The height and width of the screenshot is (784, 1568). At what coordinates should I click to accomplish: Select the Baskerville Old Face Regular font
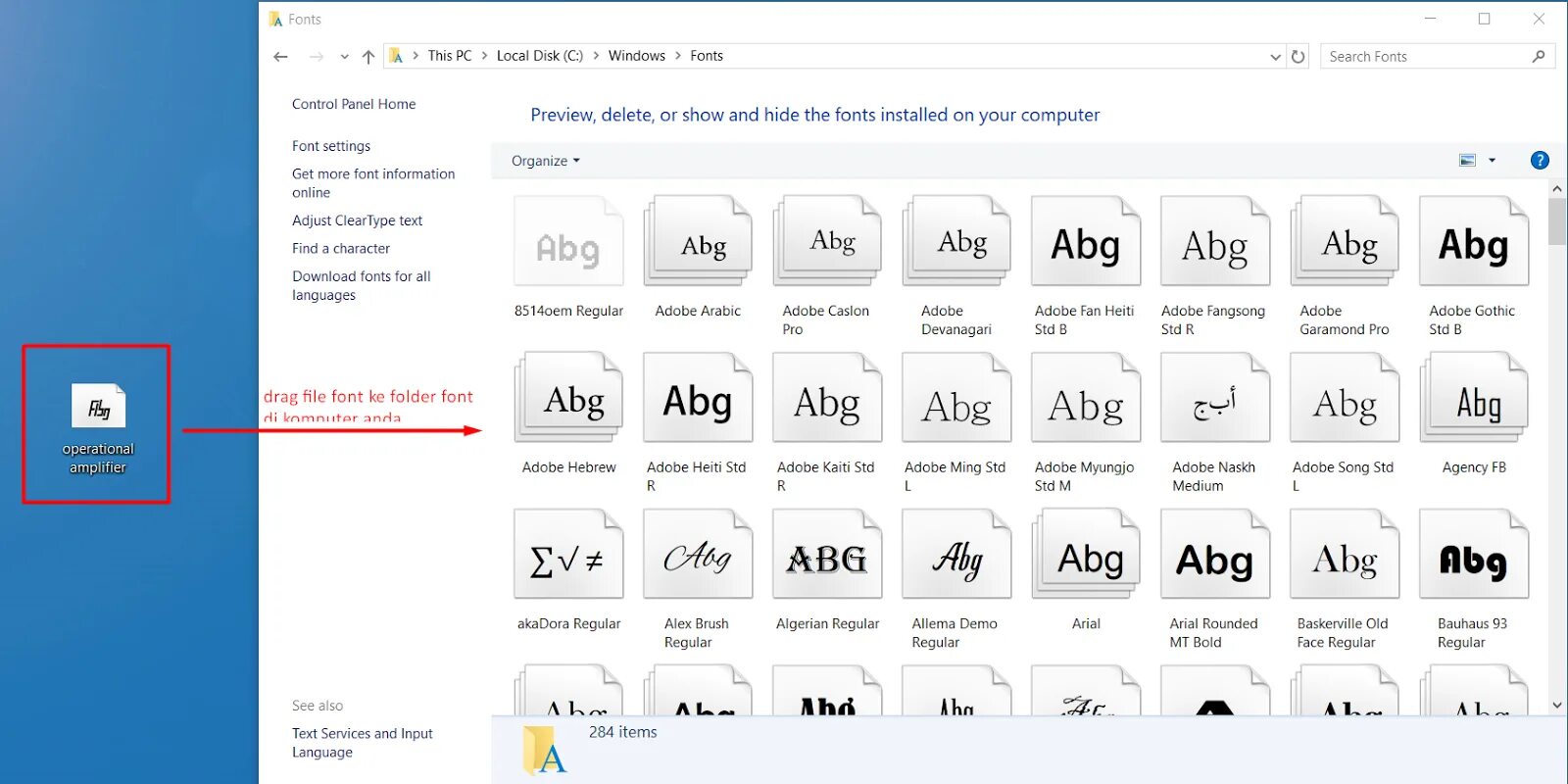pyautogui.click(x=1345, y=554)
